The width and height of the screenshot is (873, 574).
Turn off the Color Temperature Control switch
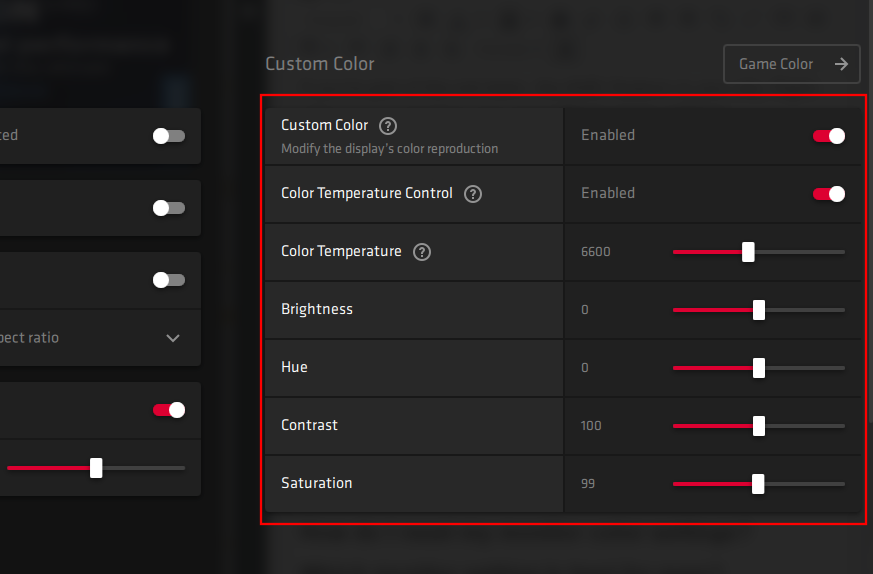829,194
